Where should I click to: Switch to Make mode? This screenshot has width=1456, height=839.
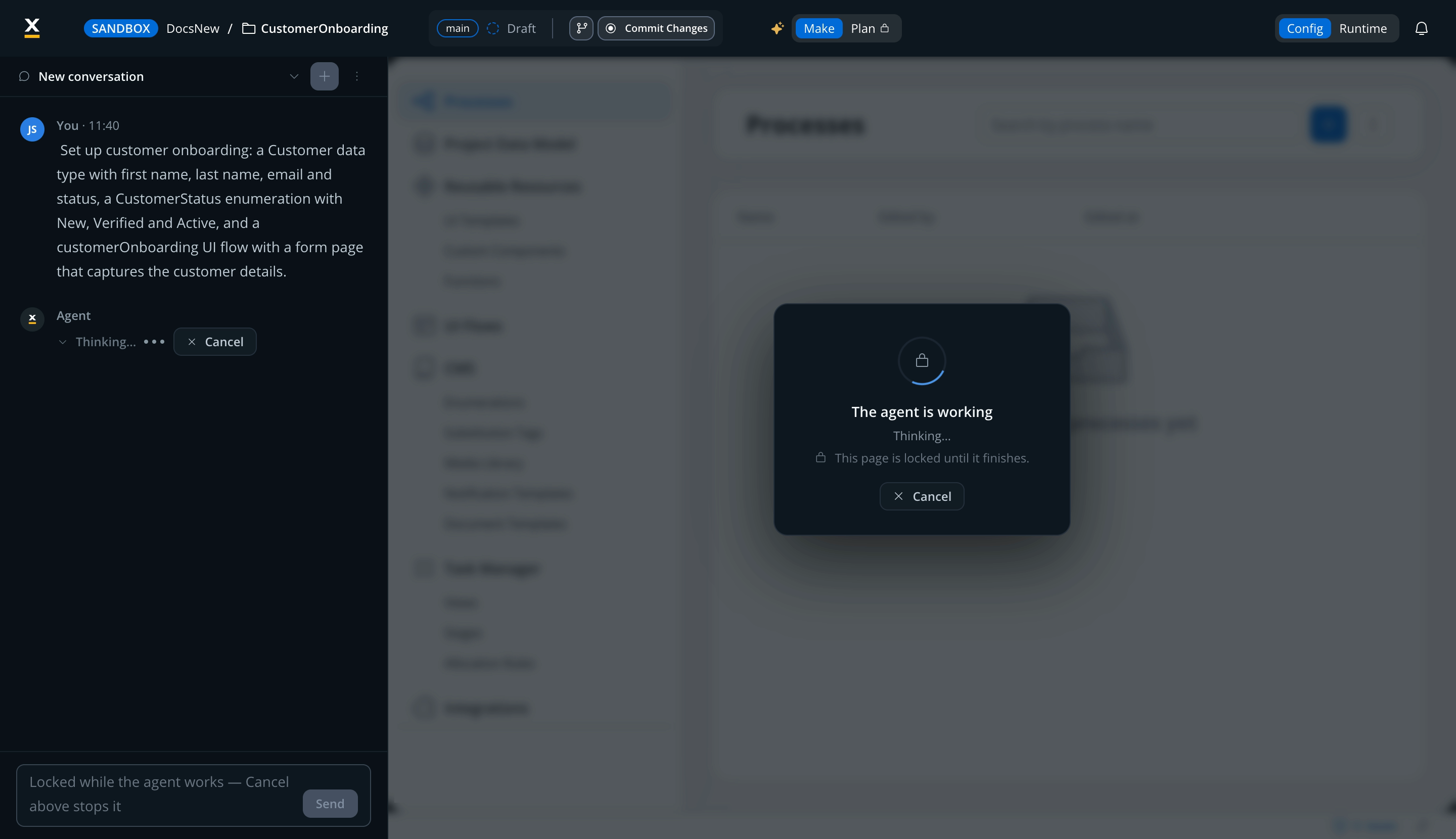819,28
